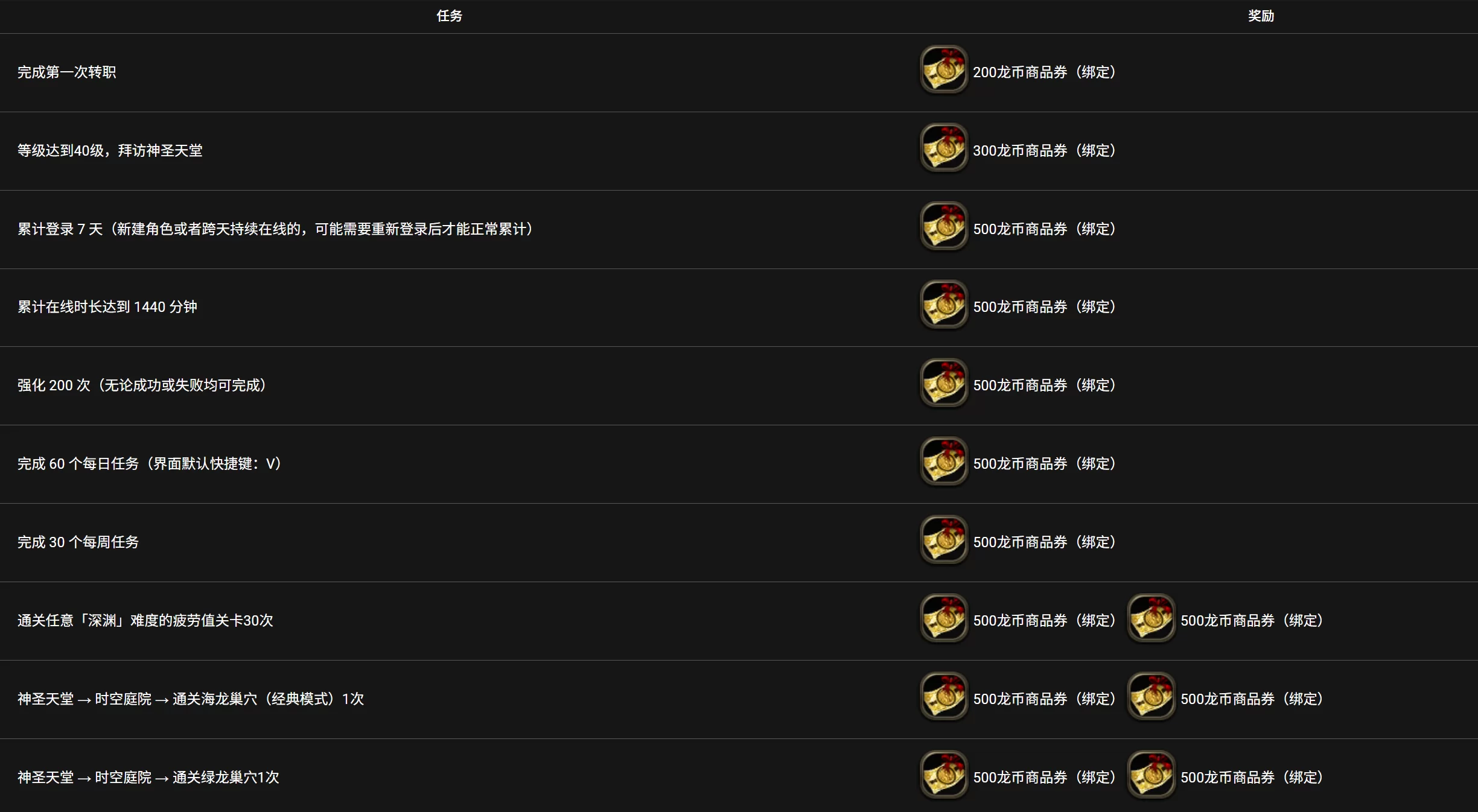Click the 等级达到40级，拜访神圣天堂 task text
Viewport: 1478px width, 812px height.
point(110,151)
